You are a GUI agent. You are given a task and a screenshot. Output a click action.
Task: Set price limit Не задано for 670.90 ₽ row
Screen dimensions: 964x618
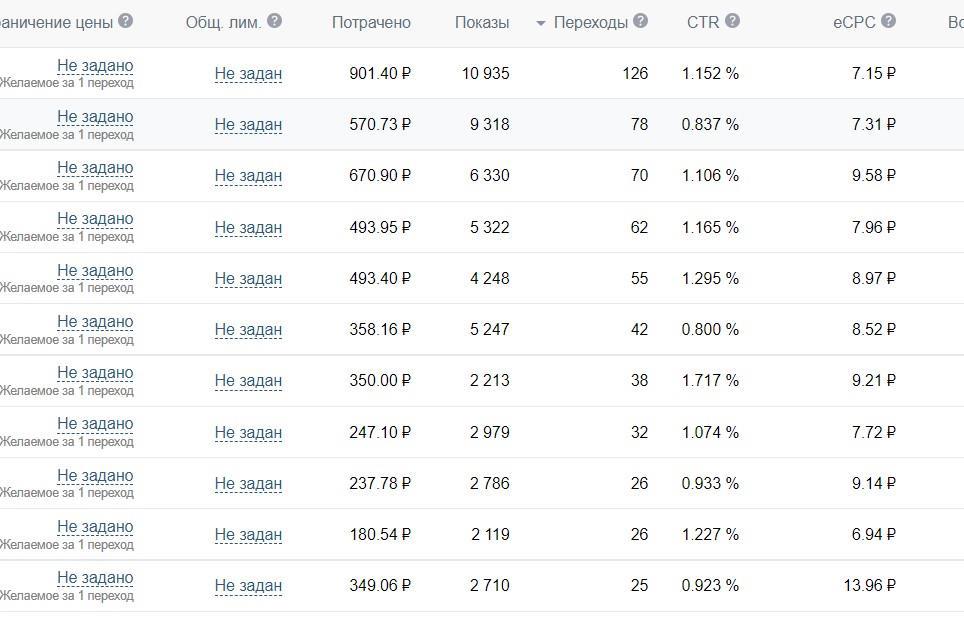[x=95, y=168]
